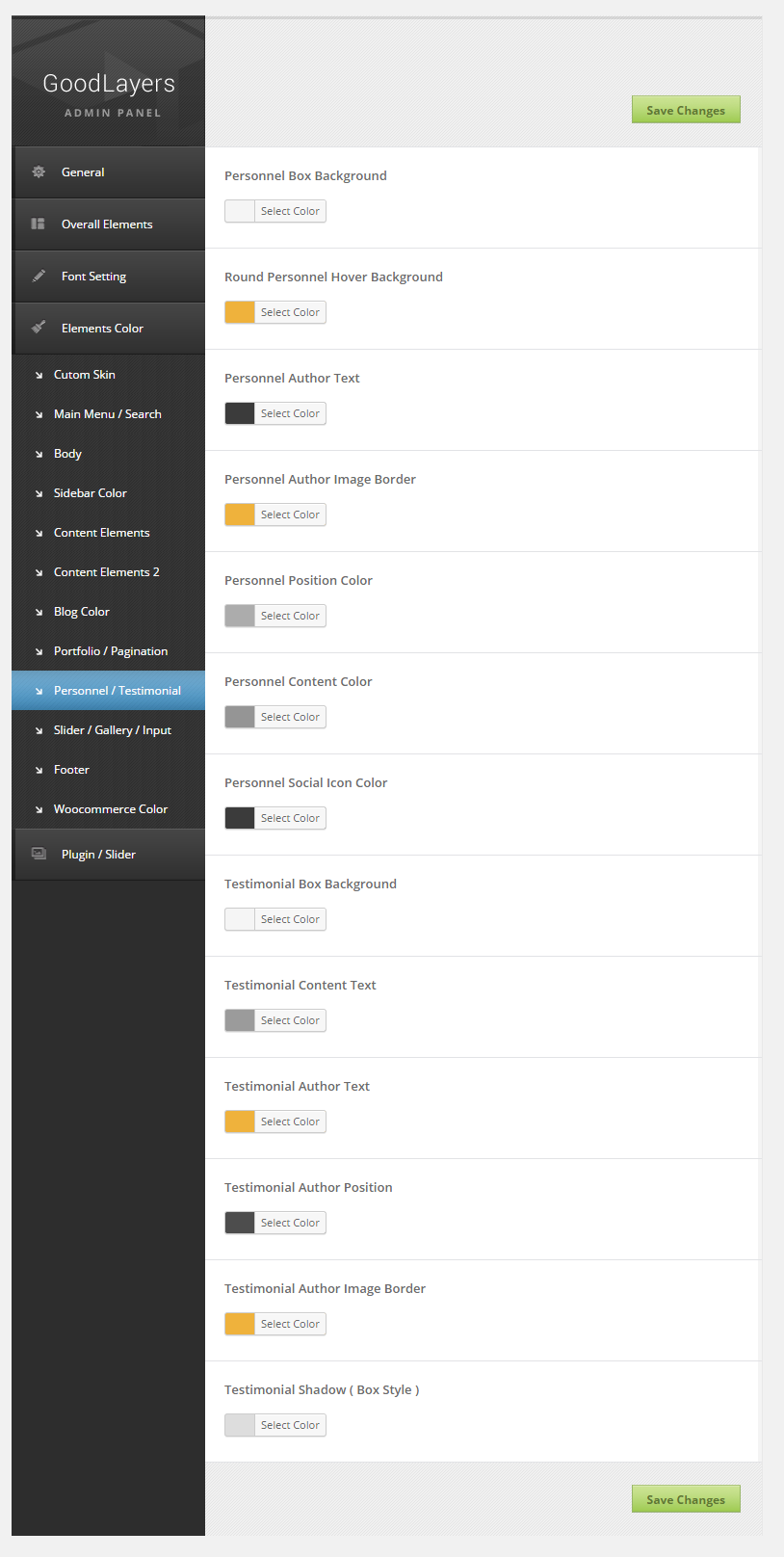Viewport: 784px width, 1557px height.
Task: Click the arrow icon beside Blog Color
Action: [39, 612]
